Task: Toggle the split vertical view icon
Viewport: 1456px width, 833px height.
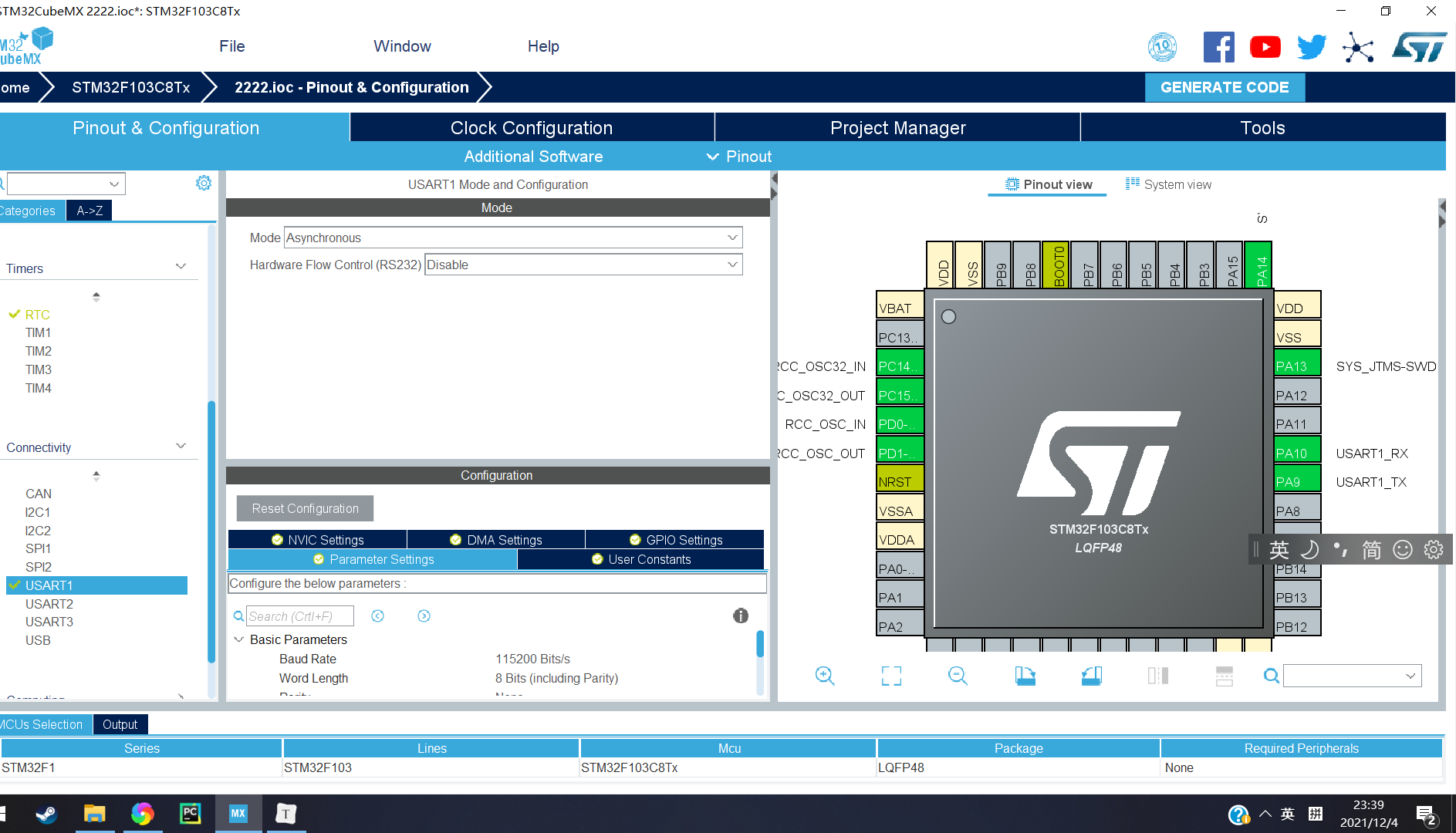Action: click(x=1158, y=676)
